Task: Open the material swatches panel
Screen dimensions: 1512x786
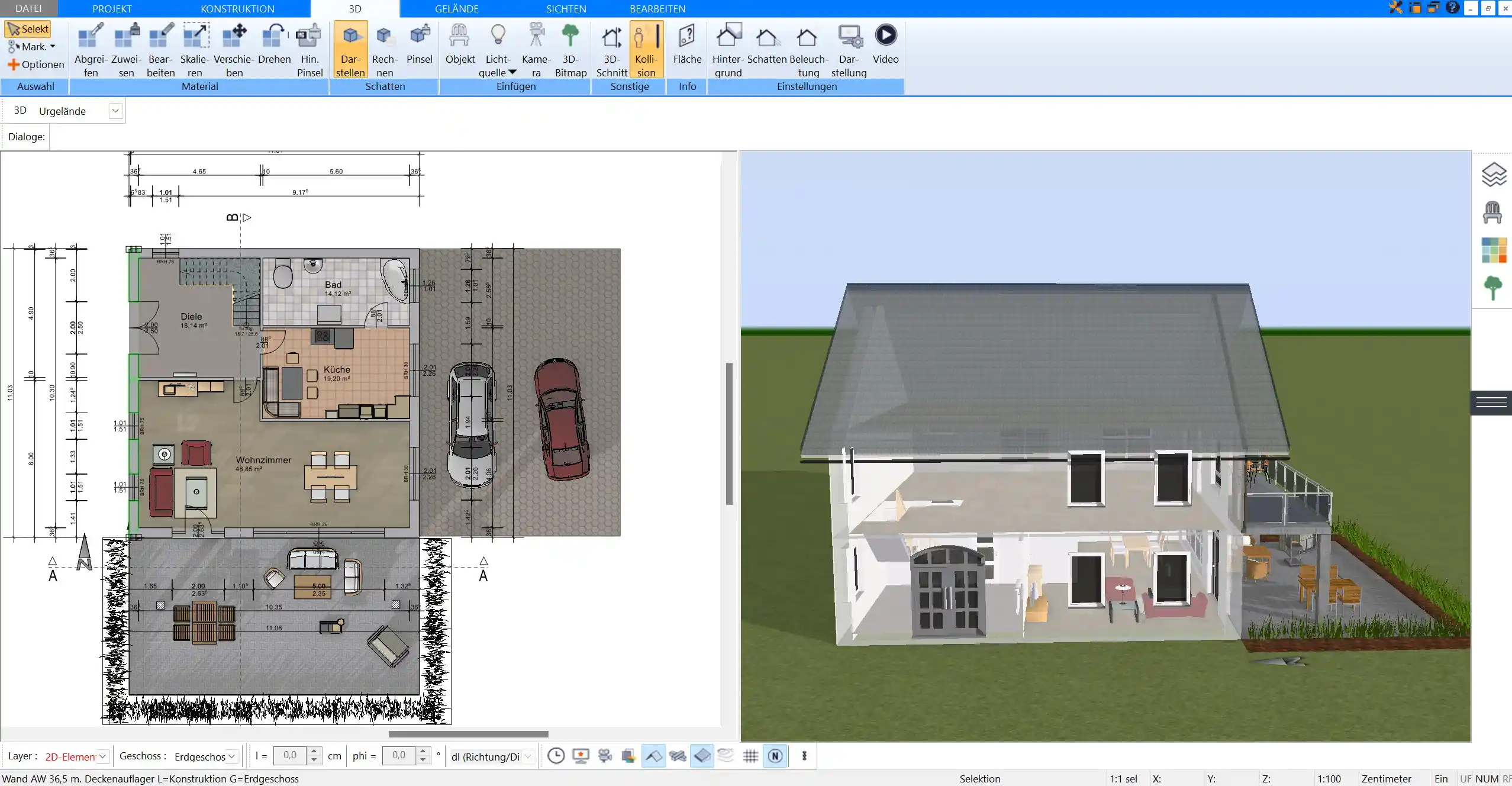Action: (1494, 250)
